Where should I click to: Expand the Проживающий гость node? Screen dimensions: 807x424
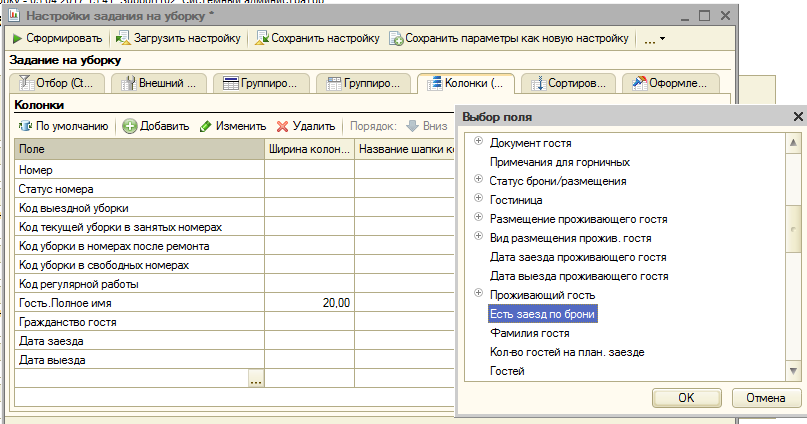pos(478,293)
